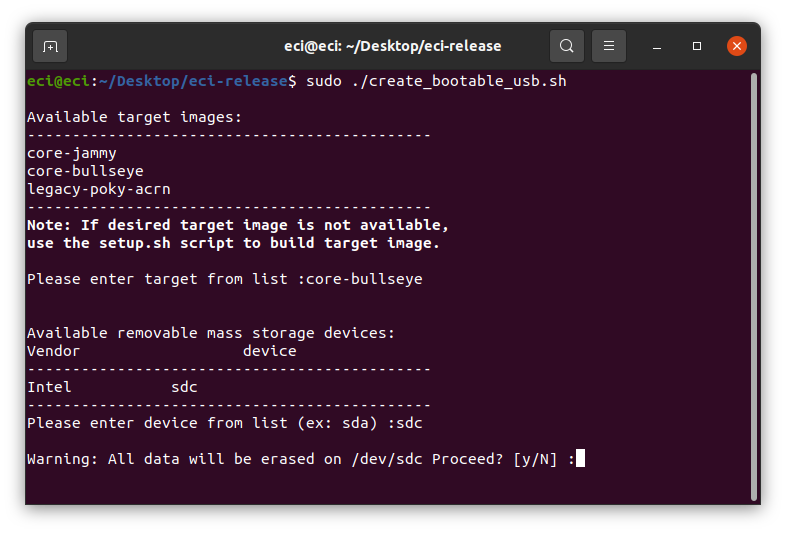Click the eci@eci prompt text
786x533 pixels.
click(58, 81)
